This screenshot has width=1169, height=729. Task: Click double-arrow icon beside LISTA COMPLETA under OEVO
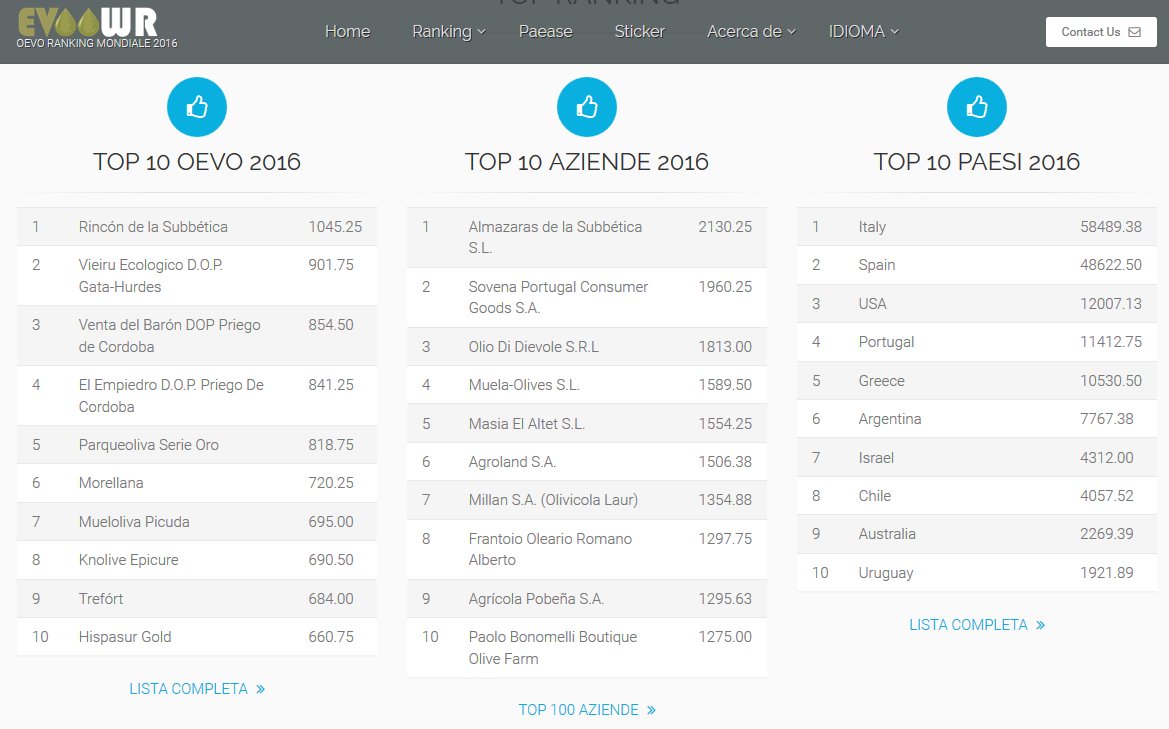click(261, 689)
